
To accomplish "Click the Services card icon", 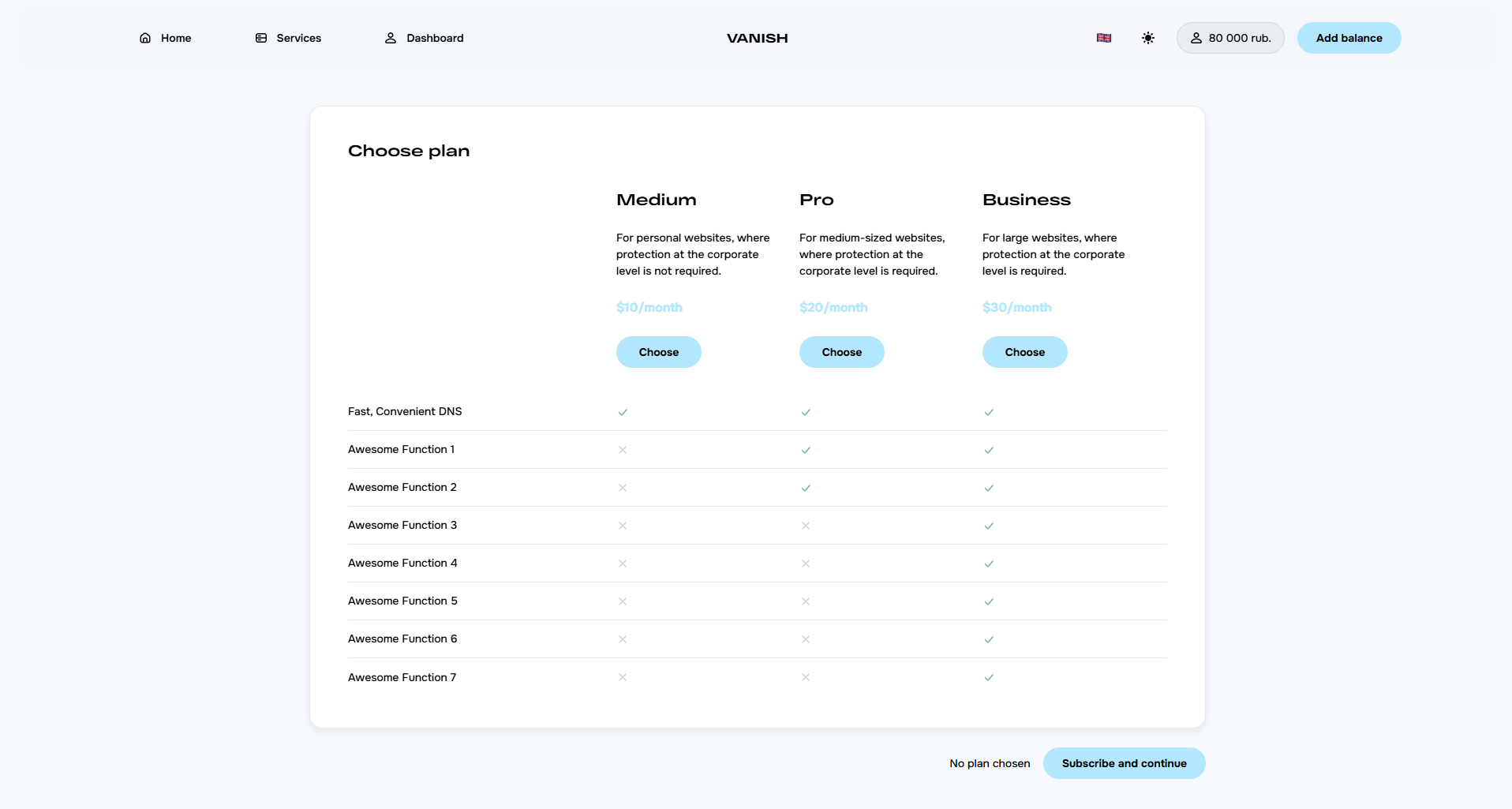I will 261,38.
